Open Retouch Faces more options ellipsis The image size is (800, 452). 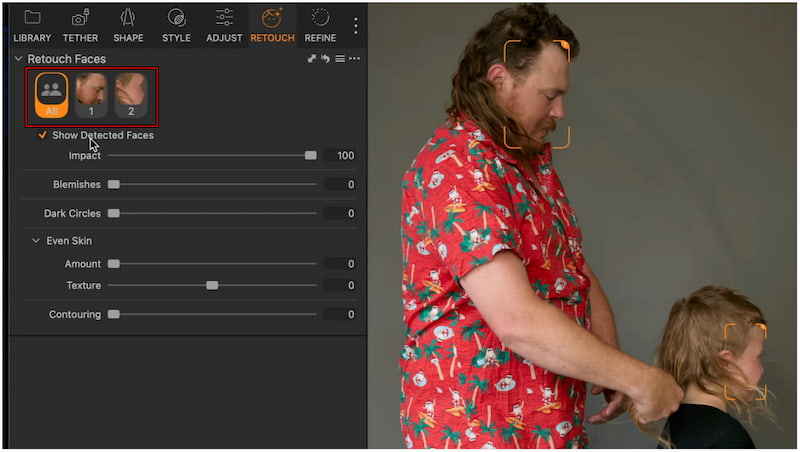(354, 59)
